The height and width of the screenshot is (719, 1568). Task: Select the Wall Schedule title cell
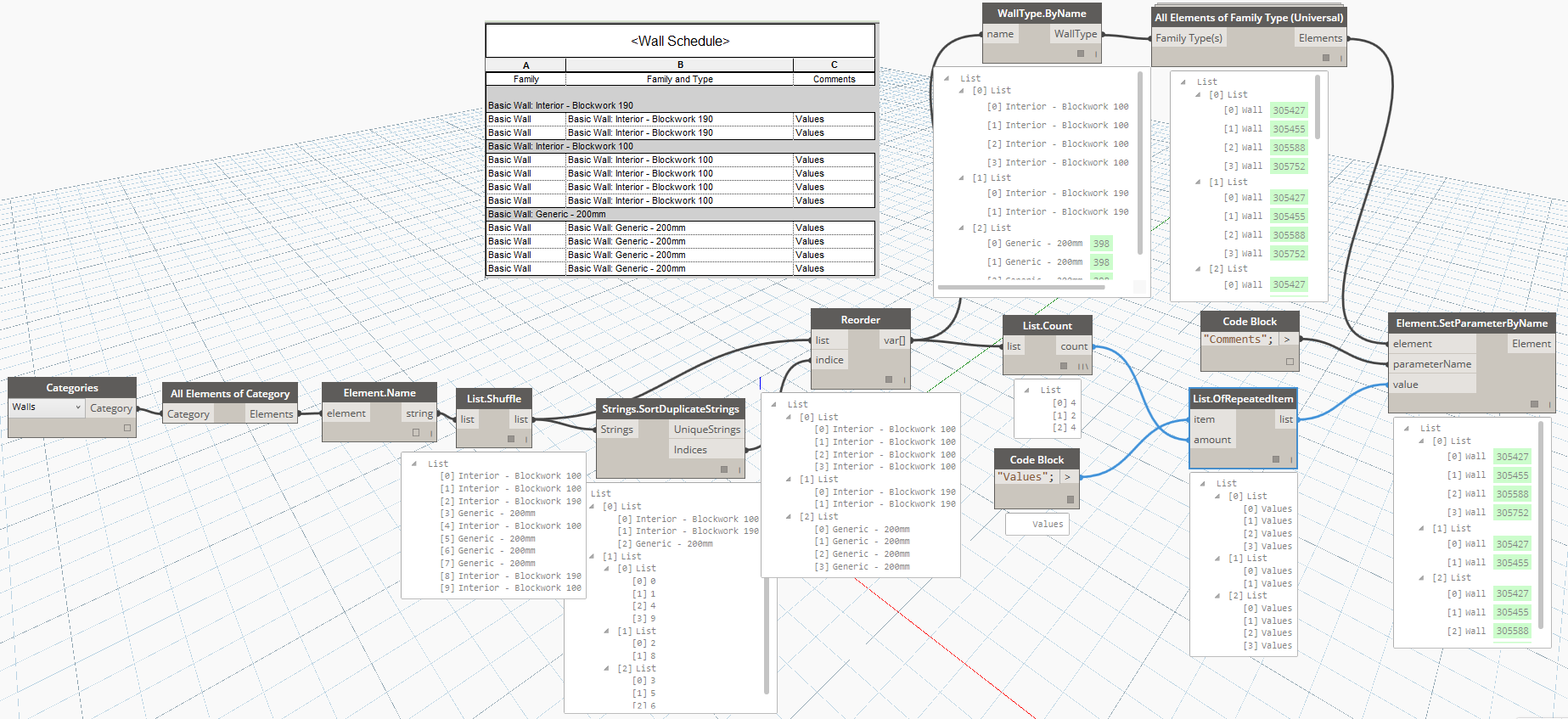point(680,41)
